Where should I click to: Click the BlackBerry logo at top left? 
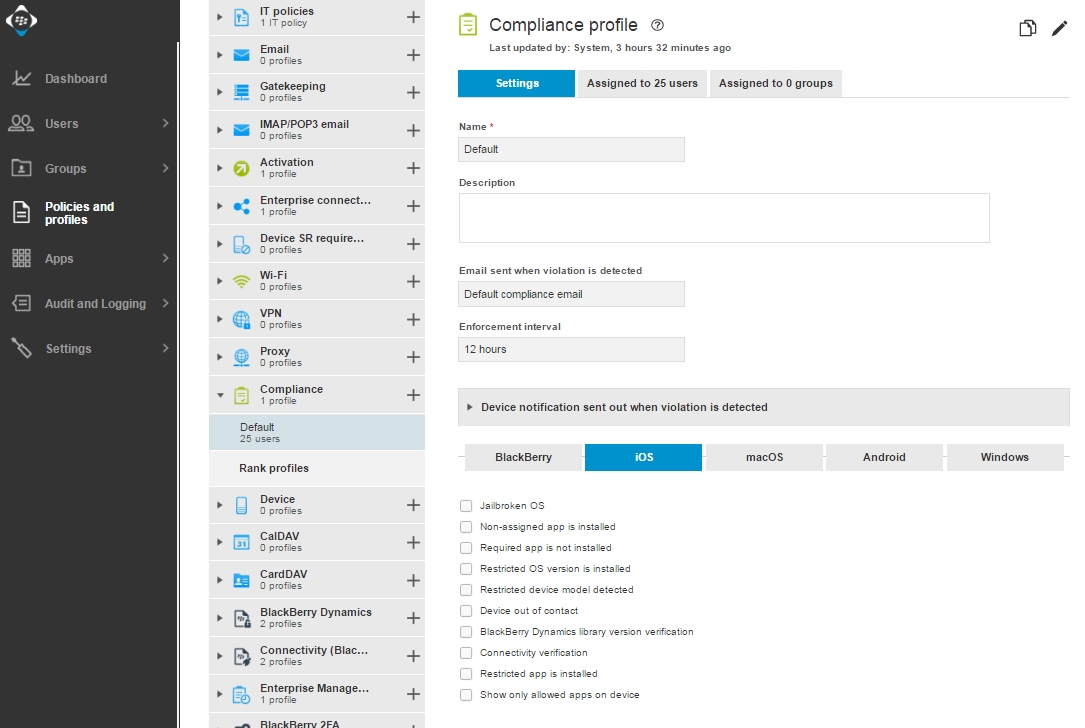tap(22, 20)
